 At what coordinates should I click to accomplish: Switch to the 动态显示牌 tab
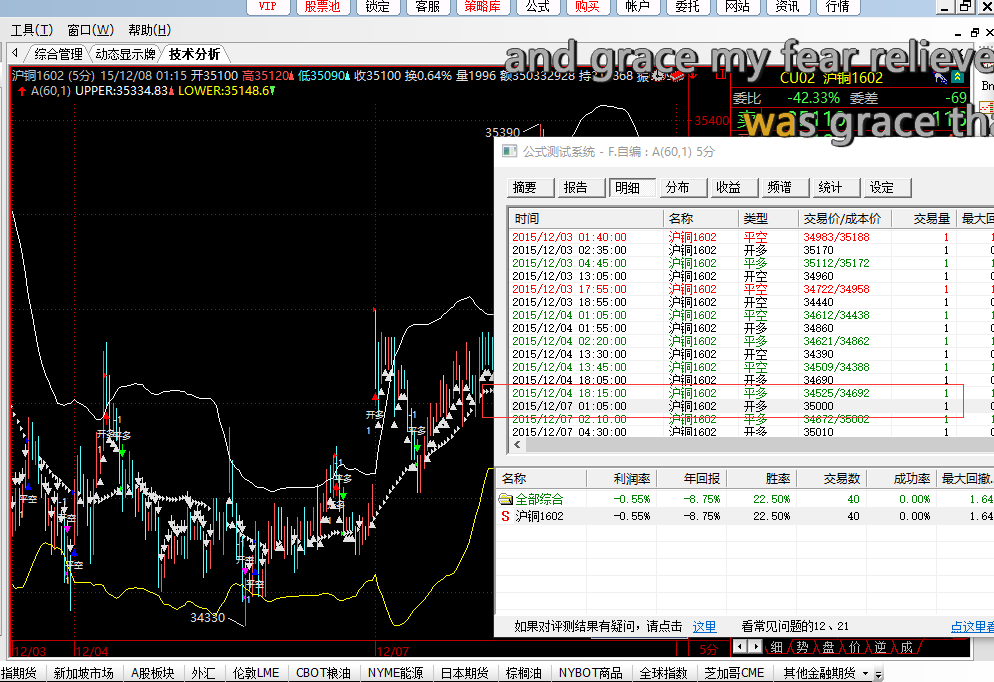click(x=125, y=54)
